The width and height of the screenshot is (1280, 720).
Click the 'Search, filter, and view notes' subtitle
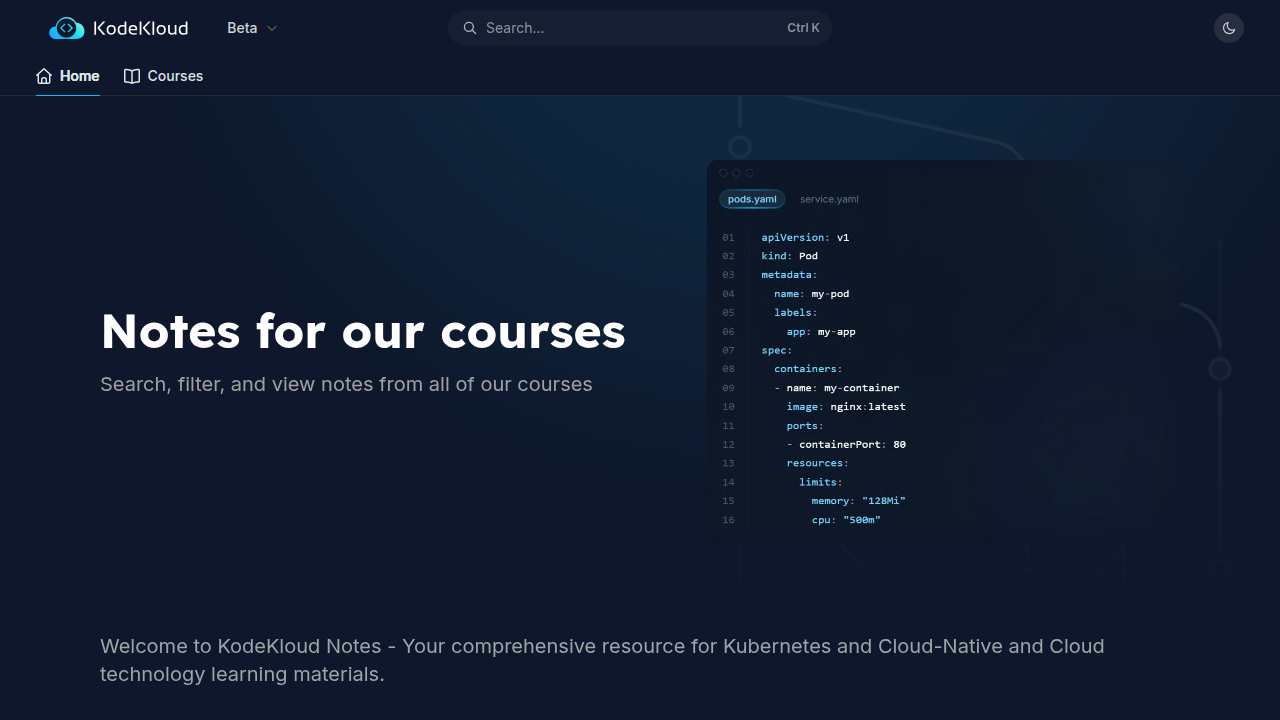346,384
